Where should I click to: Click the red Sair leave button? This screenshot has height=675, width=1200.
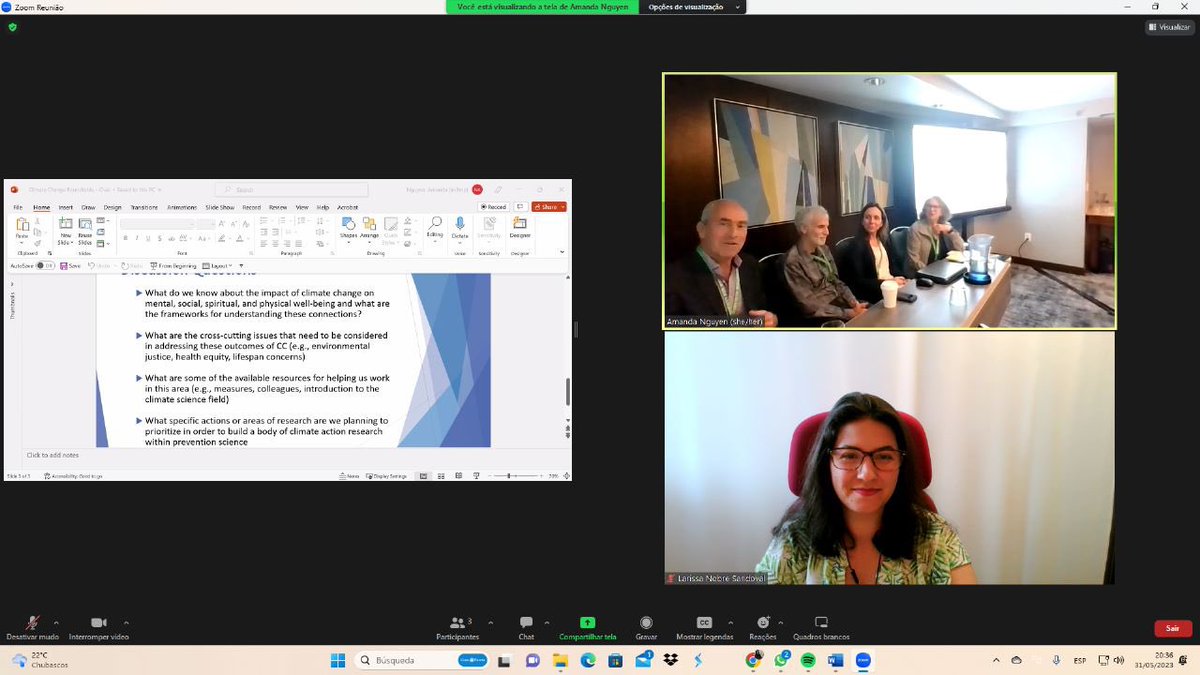[x=1173, y=628]
